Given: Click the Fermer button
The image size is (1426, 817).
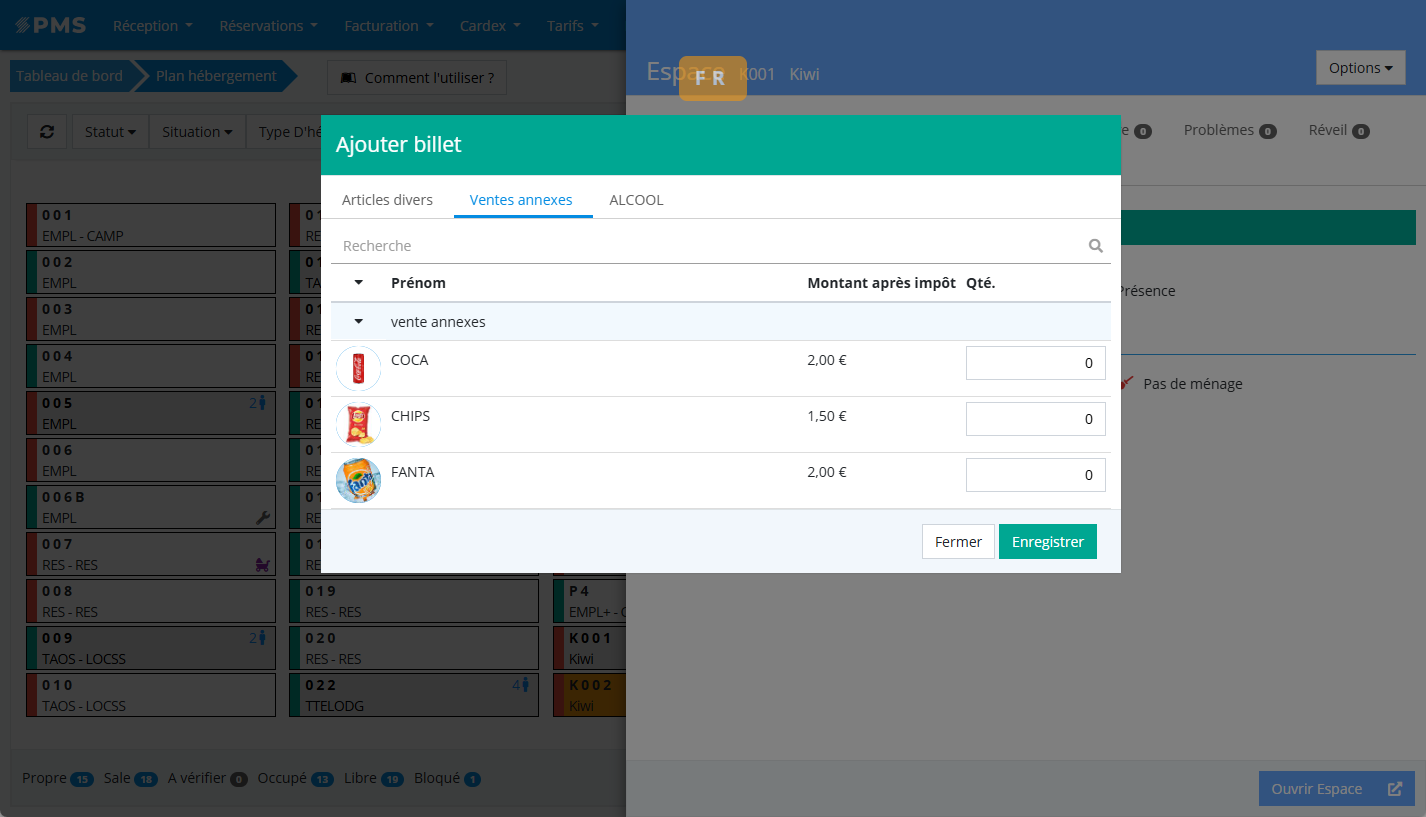Looking at the screenshot, I should [x=958, y=542].
